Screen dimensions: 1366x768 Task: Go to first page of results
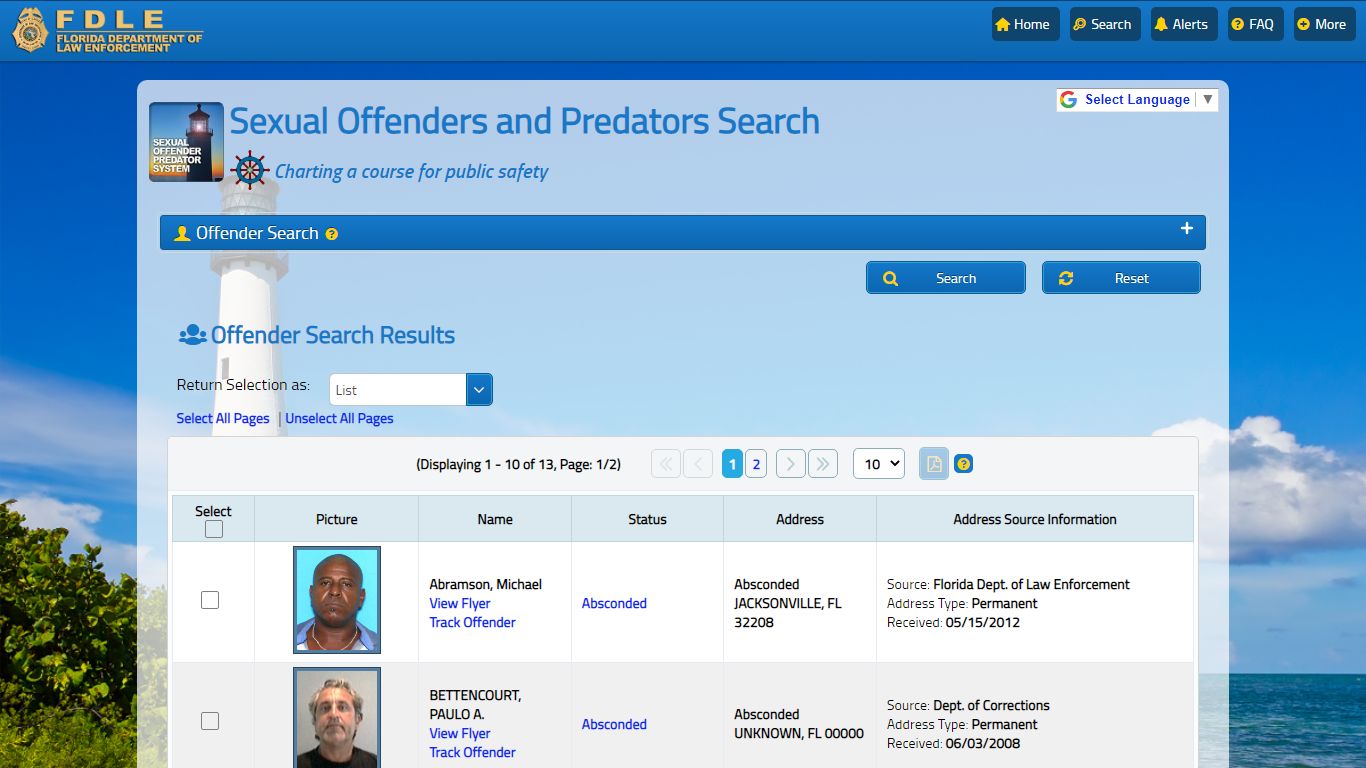click(666, 464)
